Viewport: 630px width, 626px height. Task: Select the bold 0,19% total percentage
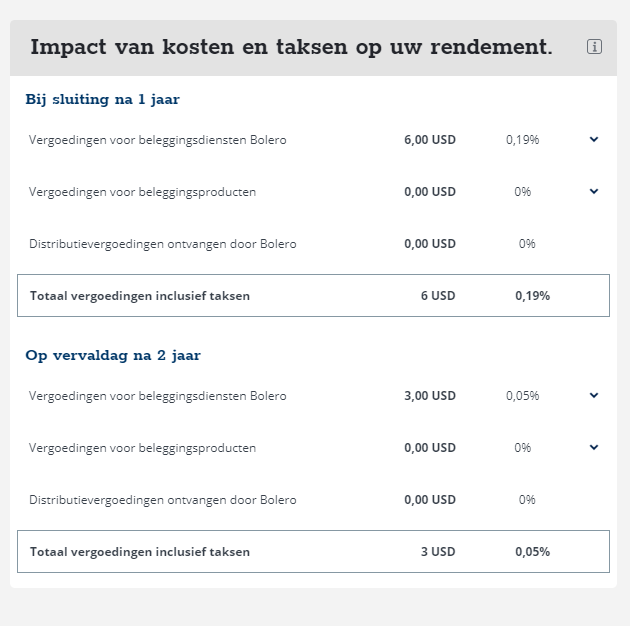click(x=532, y=296)
